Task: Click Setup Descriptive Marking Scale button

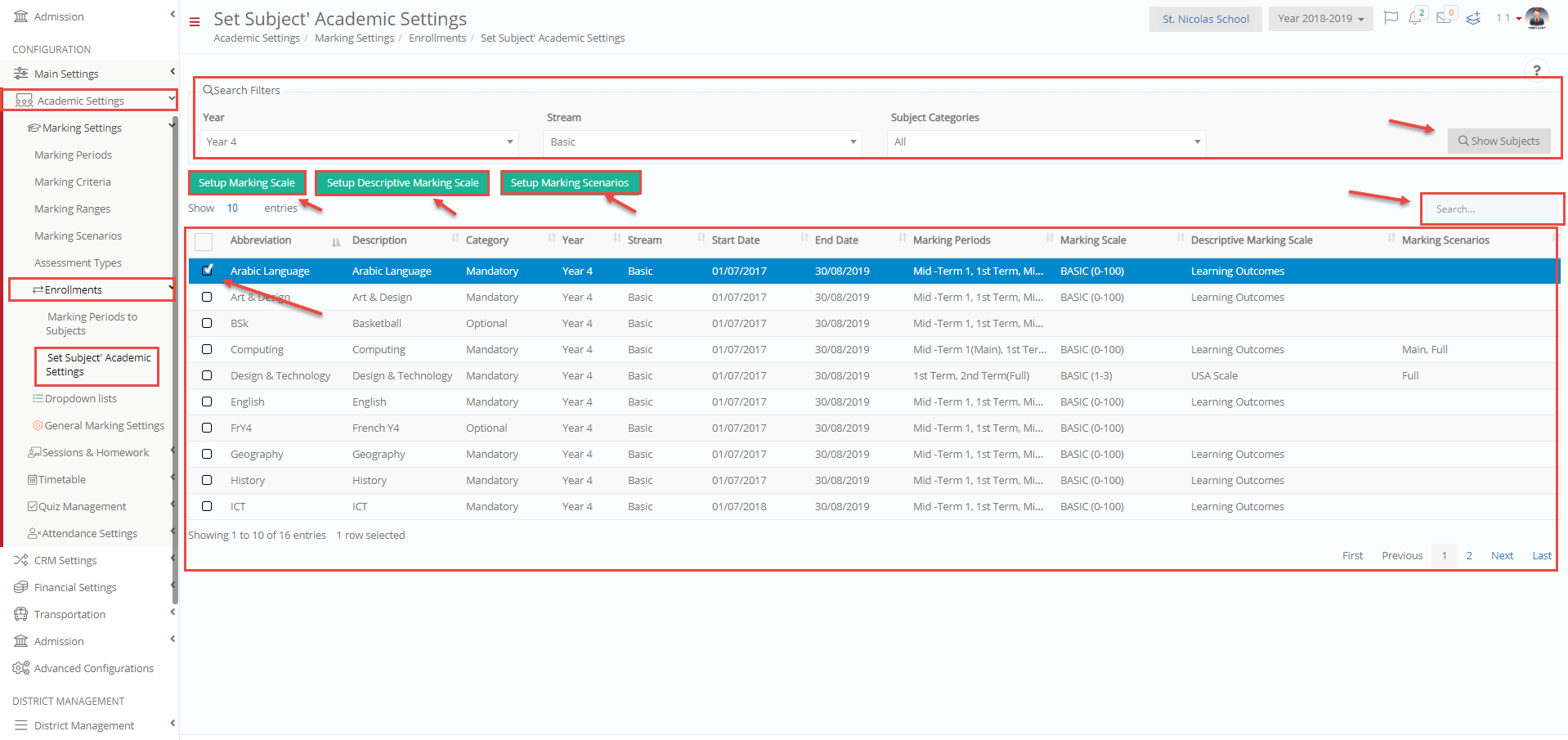Action: (402, 182)
